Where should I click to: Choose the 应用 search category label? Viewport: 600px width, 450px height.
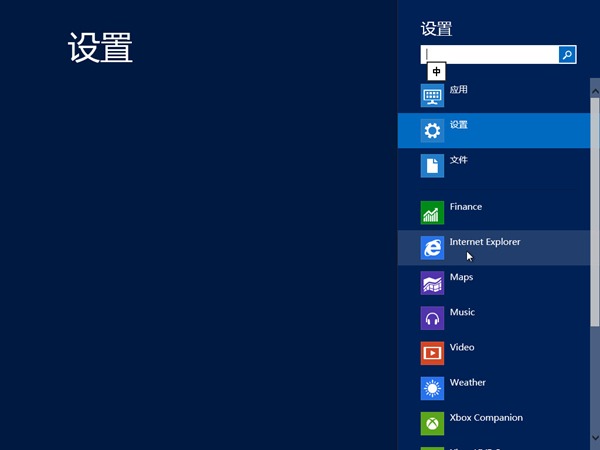[x=458, y=90]
